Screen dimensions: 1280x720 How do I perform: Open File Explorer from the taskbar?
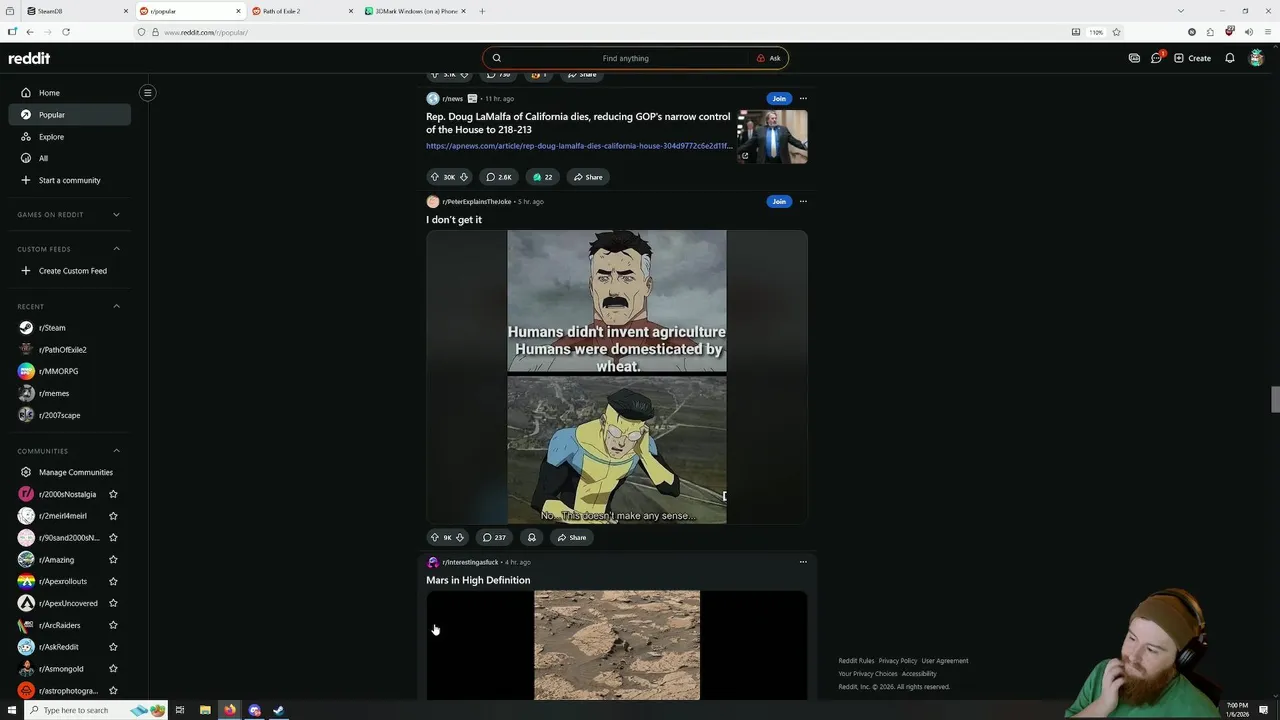point(205,710)
